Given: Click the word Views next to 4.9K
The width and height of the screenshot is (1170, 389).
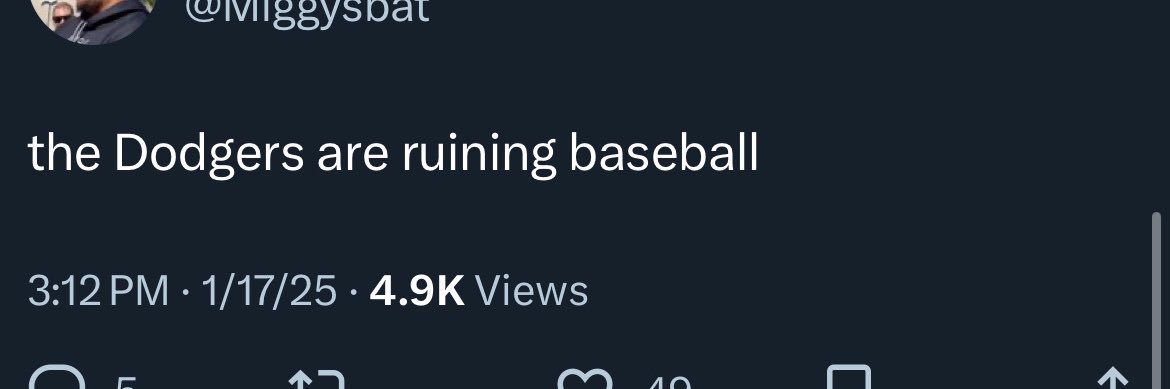Looking at the screenshot, I should click(x=531, y=291).
